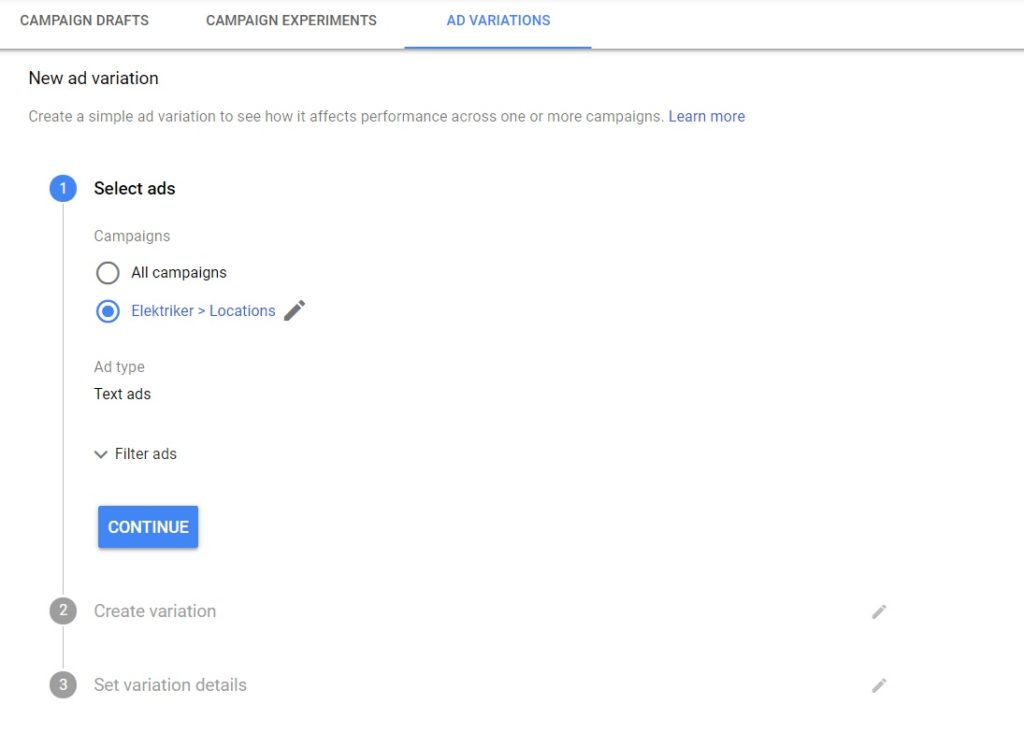This screenshot has width=1024, height=747.
Task: Open the Learn more link
Action: [707, 116]
